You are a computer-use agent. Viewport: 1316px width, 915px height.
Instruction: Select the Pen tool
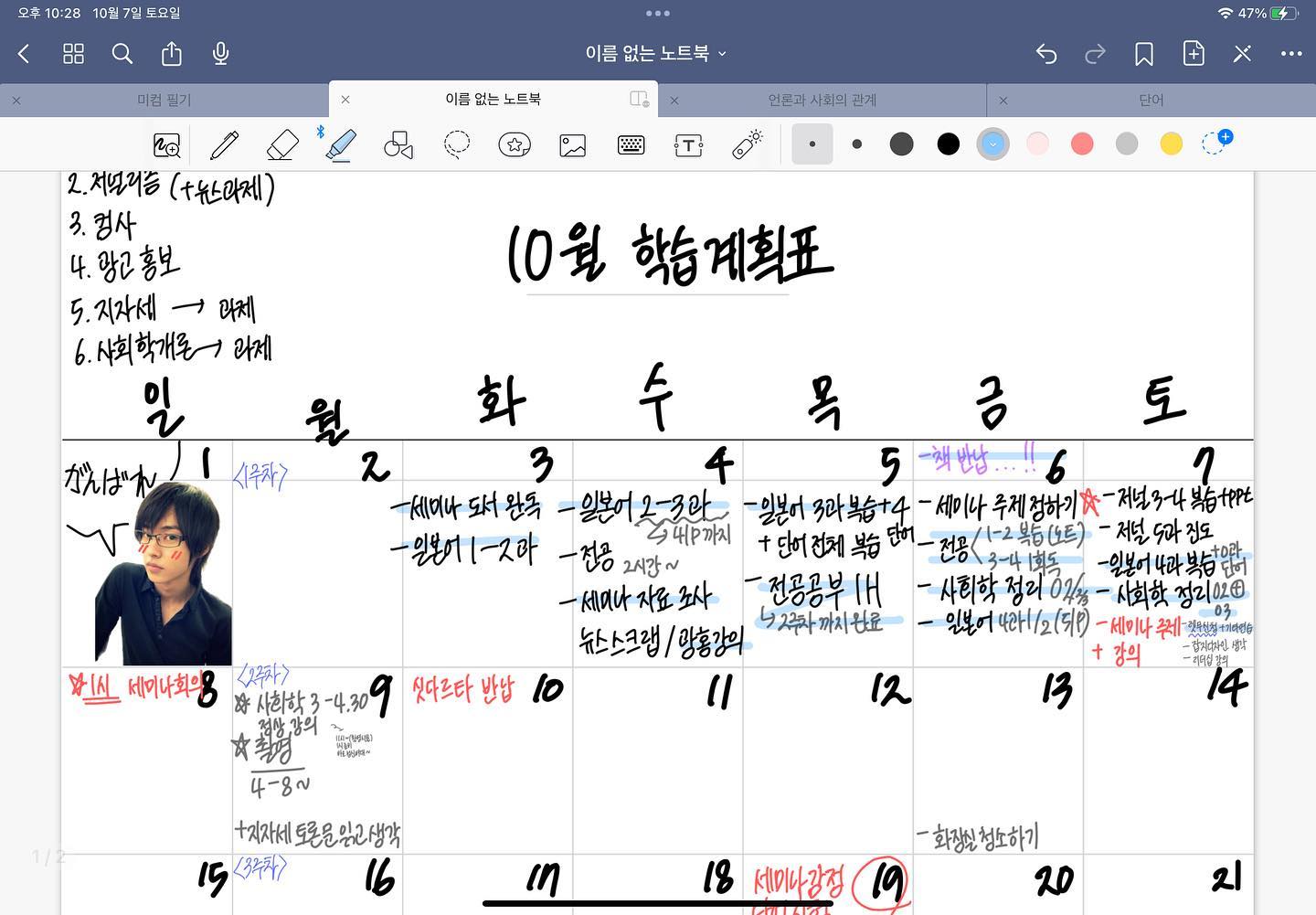(224, 144)
